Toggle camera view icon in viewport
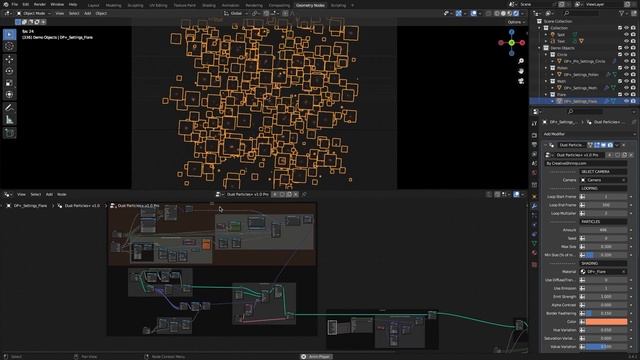The height and width of the screenshot is (360, 640). point(521,81)
